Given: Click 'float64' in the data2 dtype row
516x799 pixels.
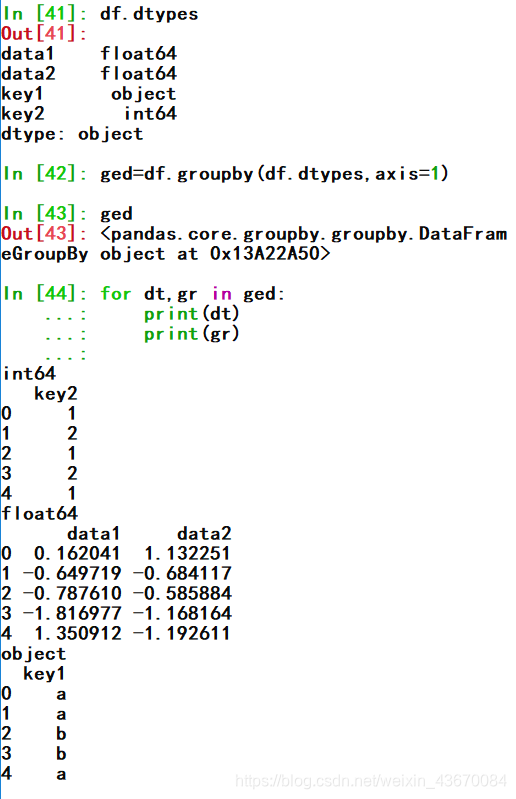Looking at the screenshot, I should [x=139, y=73].
